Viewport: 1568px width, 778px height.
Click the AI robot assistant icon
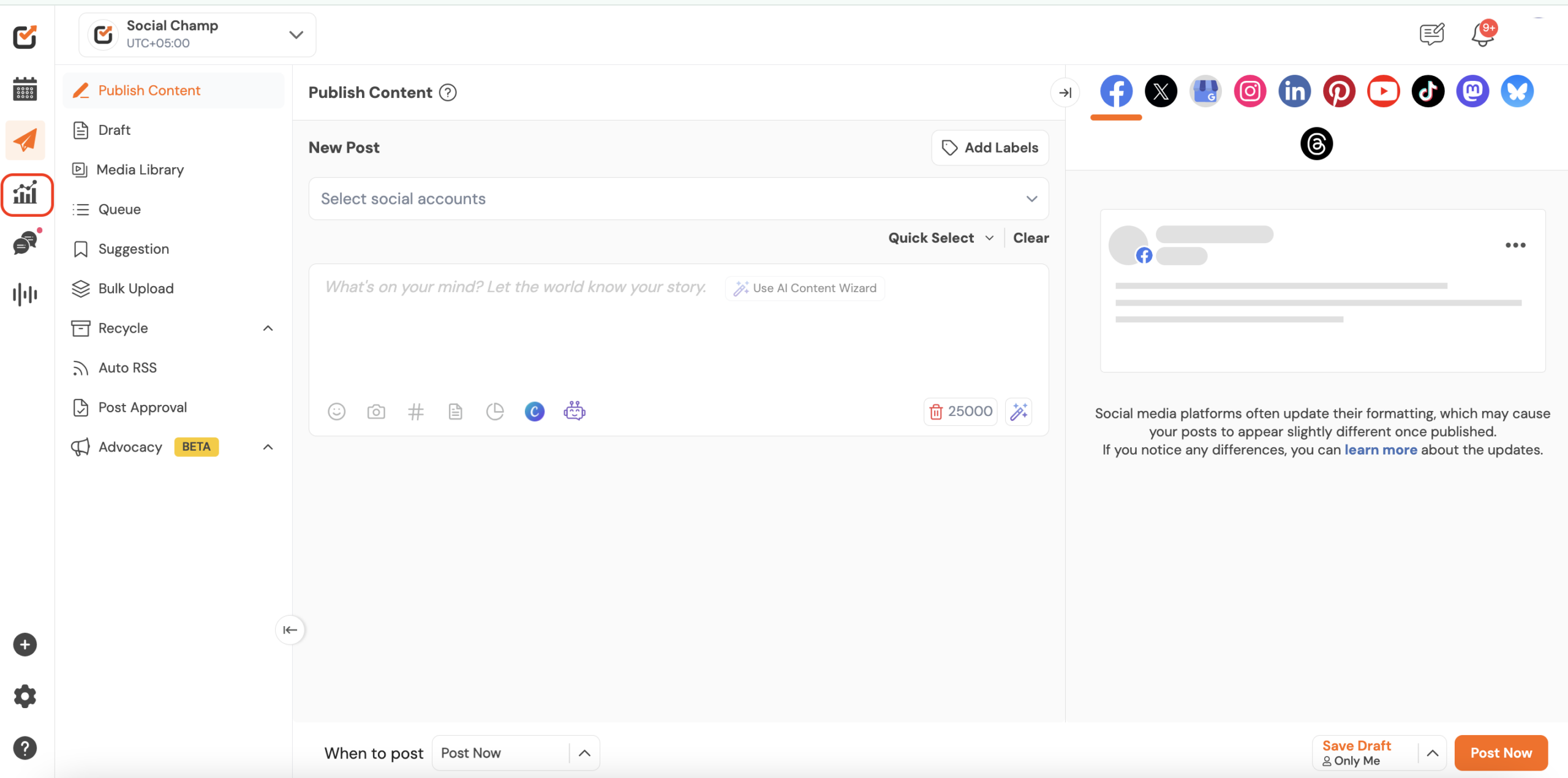tap(574, 411)
